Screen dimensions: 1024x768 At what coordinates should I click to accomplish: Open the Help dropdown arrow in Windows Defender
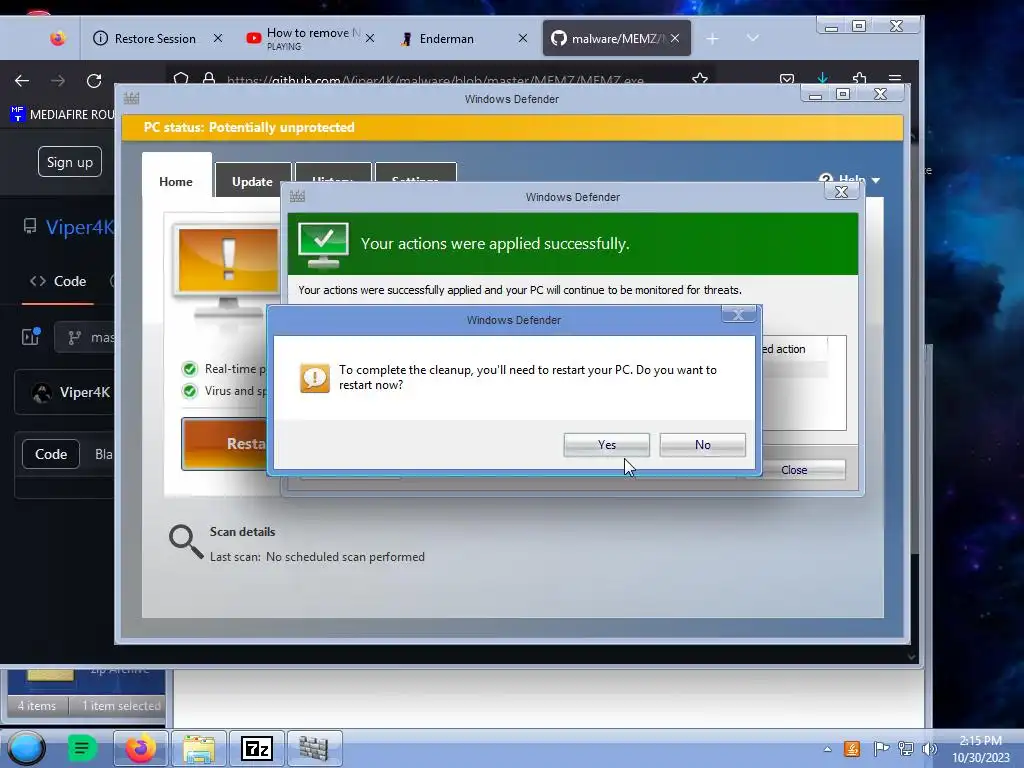(876, 180)
